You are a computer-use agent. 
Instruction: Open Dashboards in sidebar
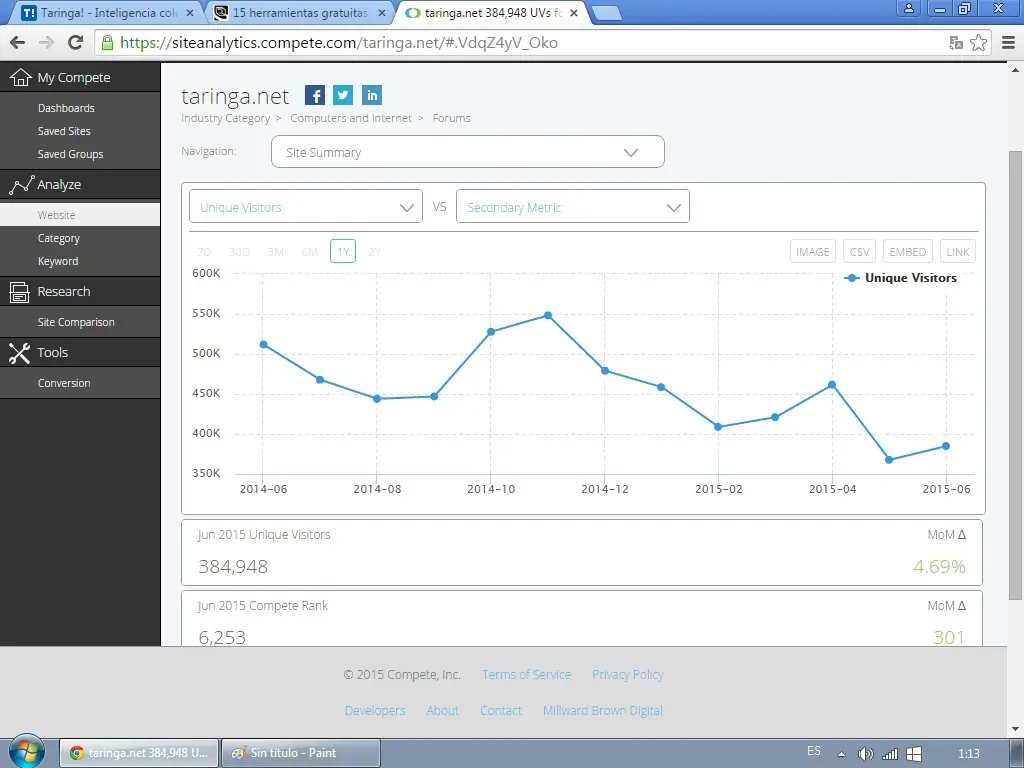(66, 108)
